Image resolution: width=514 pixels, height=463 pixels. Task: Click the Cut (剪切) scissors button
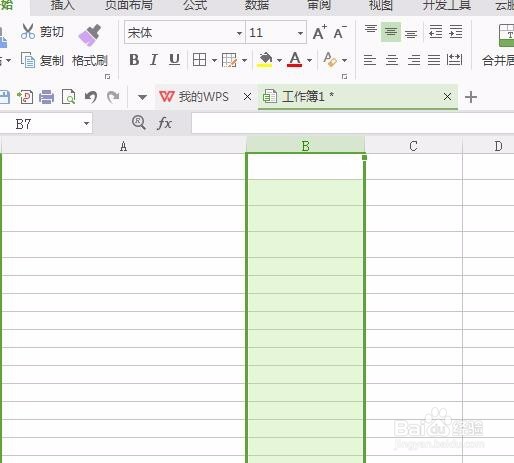coord(42,32)
